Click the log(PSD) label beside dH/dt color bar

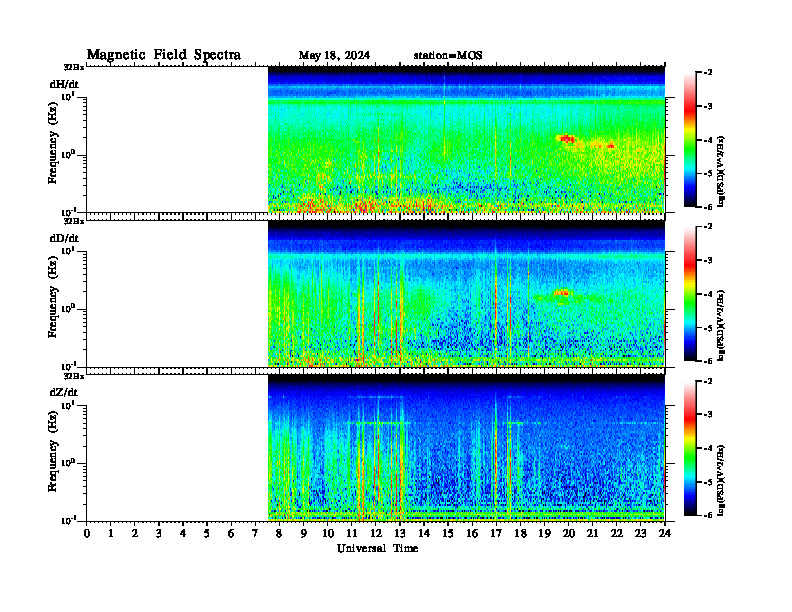tap(721, 171)
